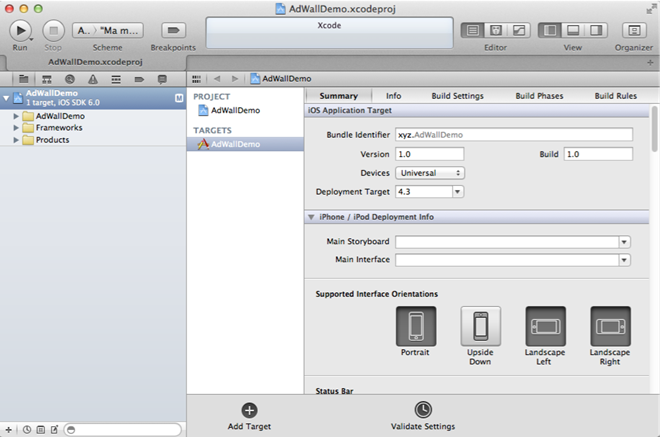
Task: Expand the Frameworks folder
Action: tap(16, 128)
